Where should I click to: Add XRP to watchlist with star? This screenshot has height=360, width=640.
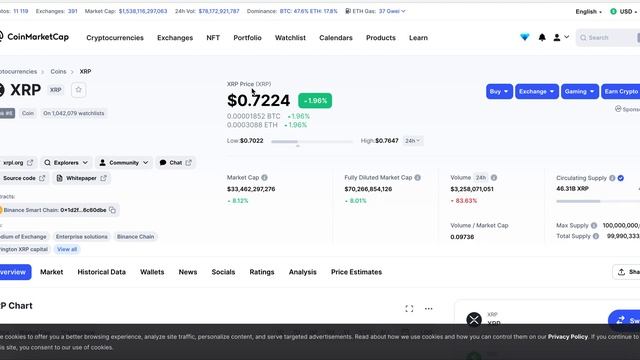click(78, 90)
